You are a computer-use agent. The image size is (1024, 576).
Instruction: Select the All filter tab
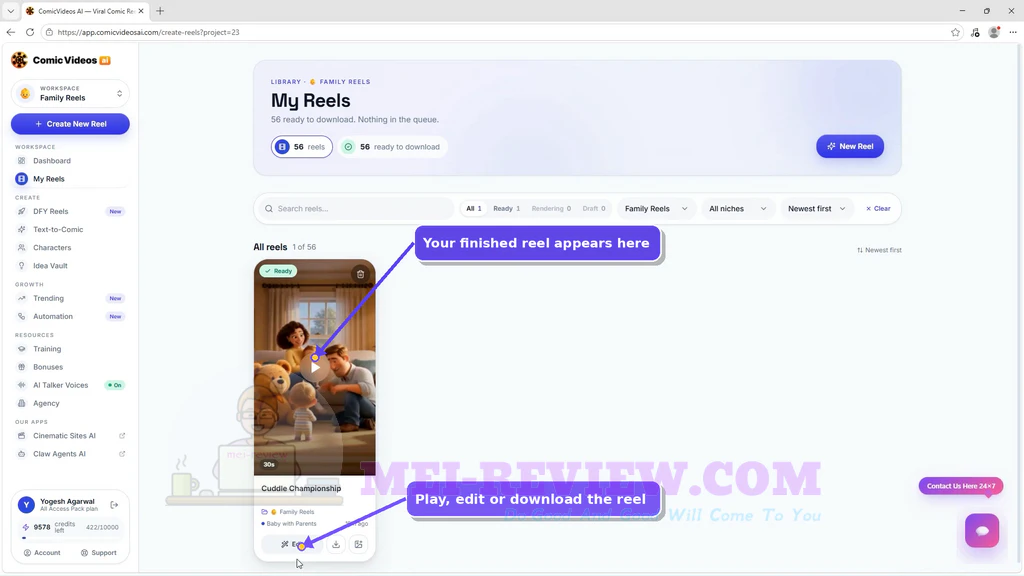click(x=473, y=209)
